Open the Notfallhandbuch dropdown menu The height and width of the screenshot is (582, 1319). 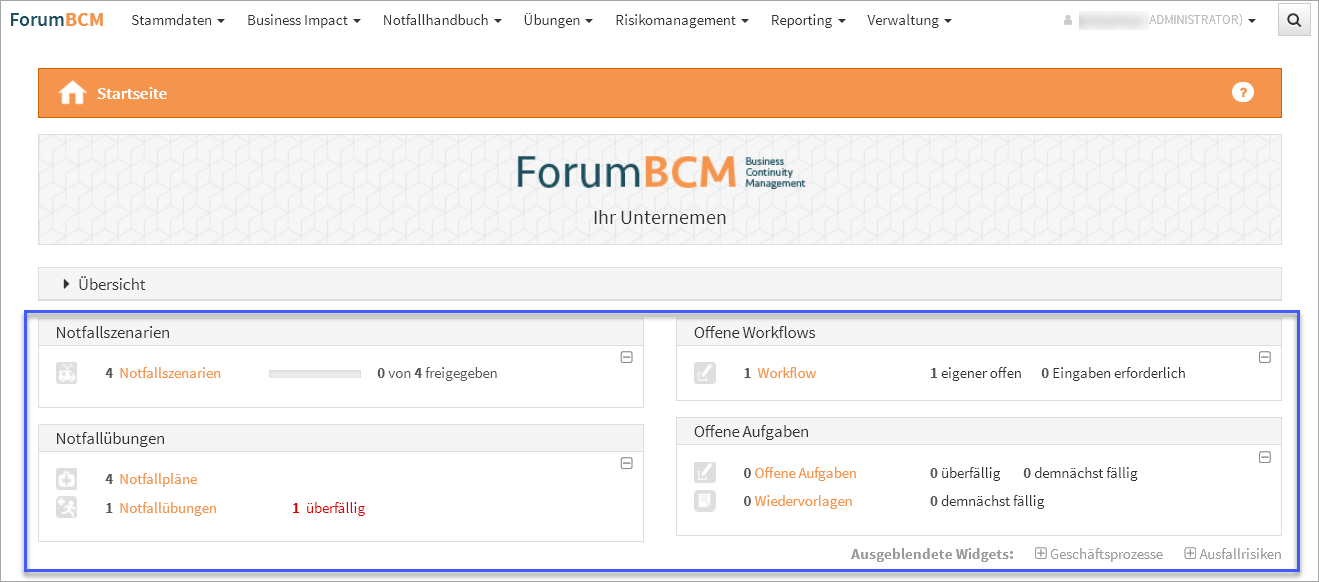coord(442,20)
